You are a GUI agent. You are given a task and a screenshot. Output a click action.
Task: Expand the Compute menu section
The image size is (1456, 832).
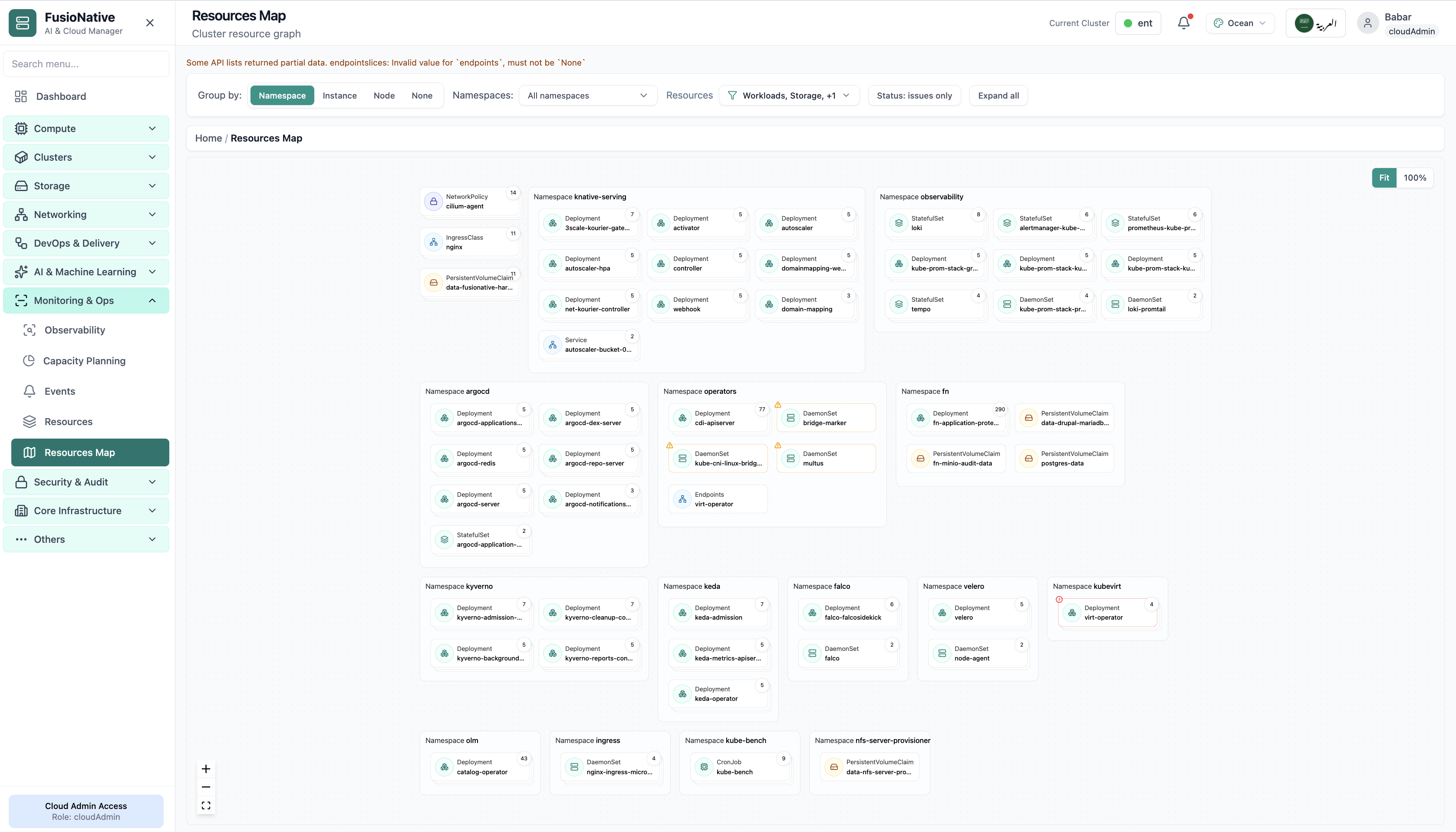(x=86, y=129)
